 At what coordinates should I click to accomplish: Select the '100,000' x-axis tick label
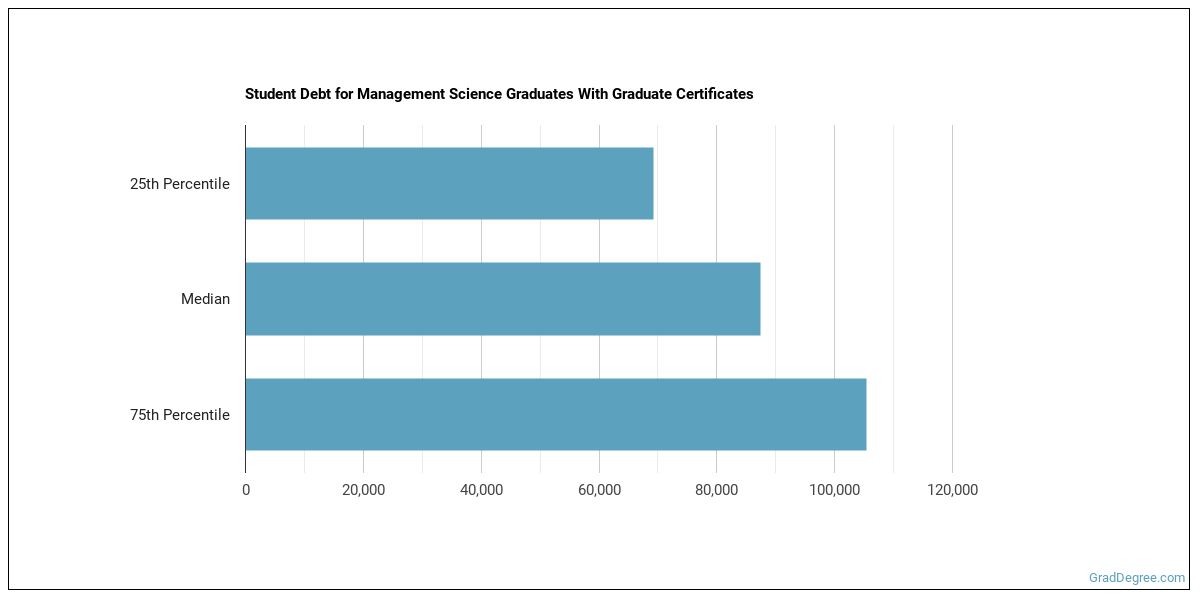tap(834, 490)
